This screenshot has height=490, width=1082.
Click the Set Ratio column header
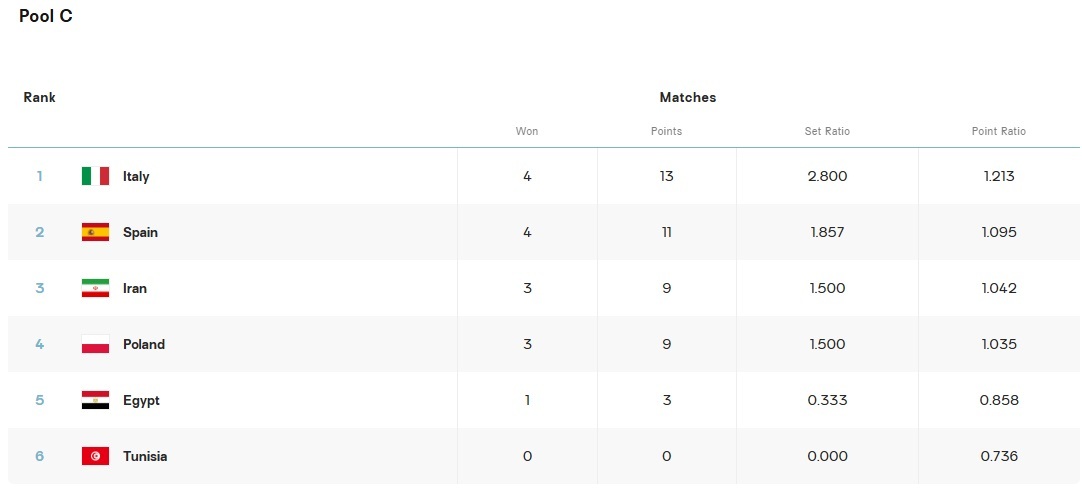827,131
